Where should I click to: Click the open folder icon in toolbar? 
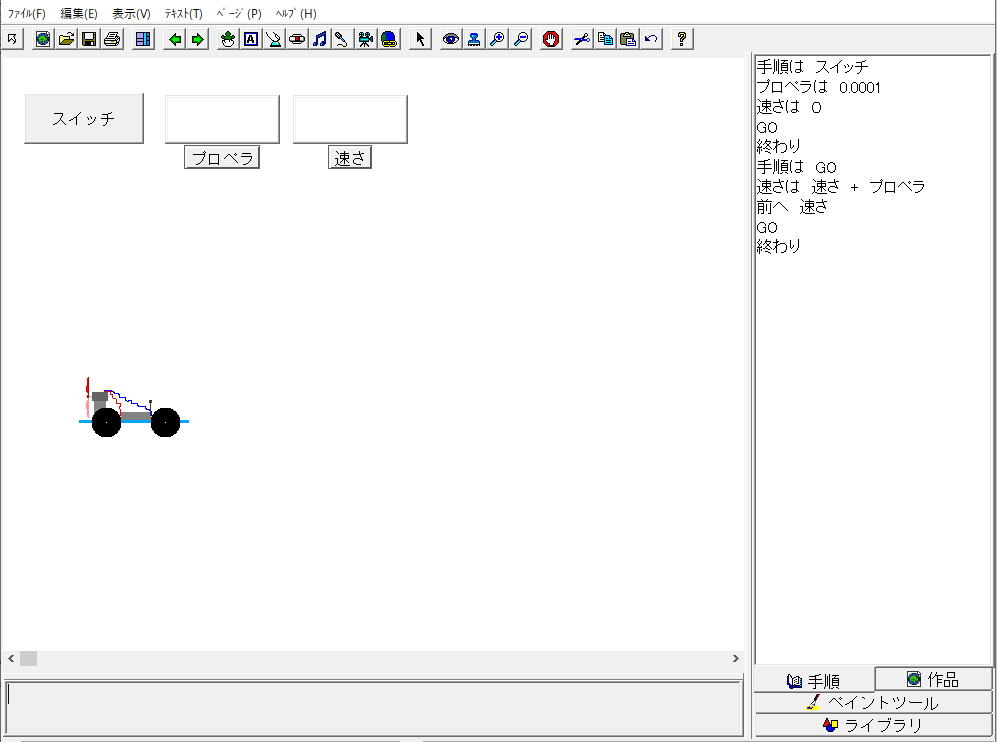(66, 39)
